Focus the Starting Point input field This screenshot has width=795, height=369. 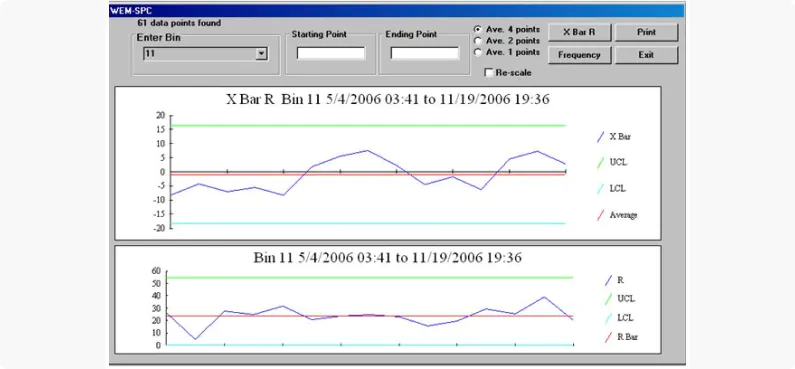pos(331,53)
